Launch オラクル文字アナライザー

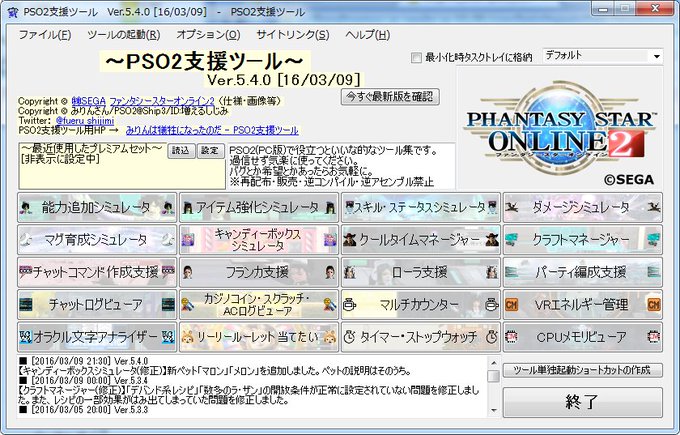[x=97, y=337]
